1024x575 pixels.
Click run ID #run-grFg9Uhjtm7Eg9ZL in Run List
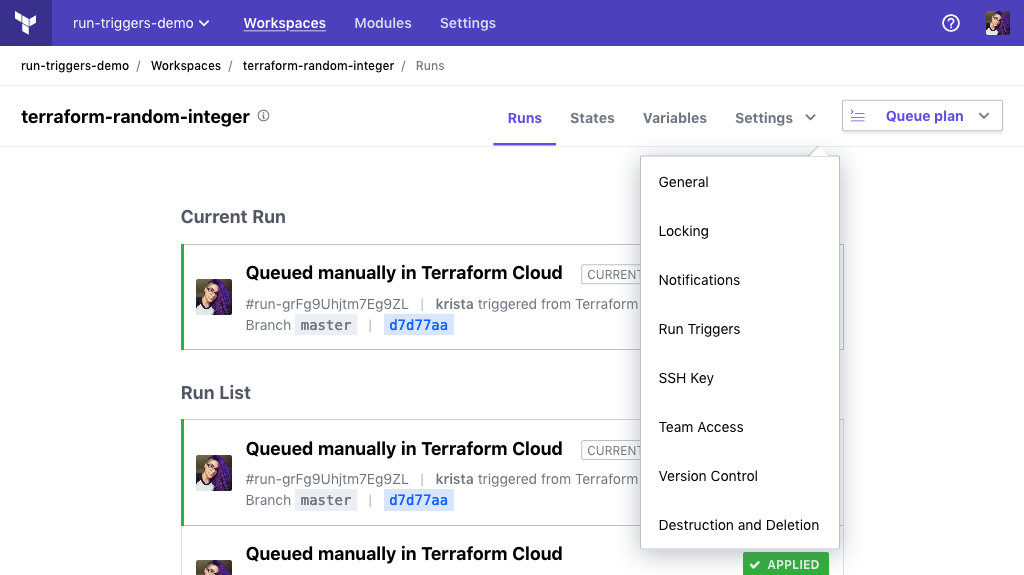(327, 480)
